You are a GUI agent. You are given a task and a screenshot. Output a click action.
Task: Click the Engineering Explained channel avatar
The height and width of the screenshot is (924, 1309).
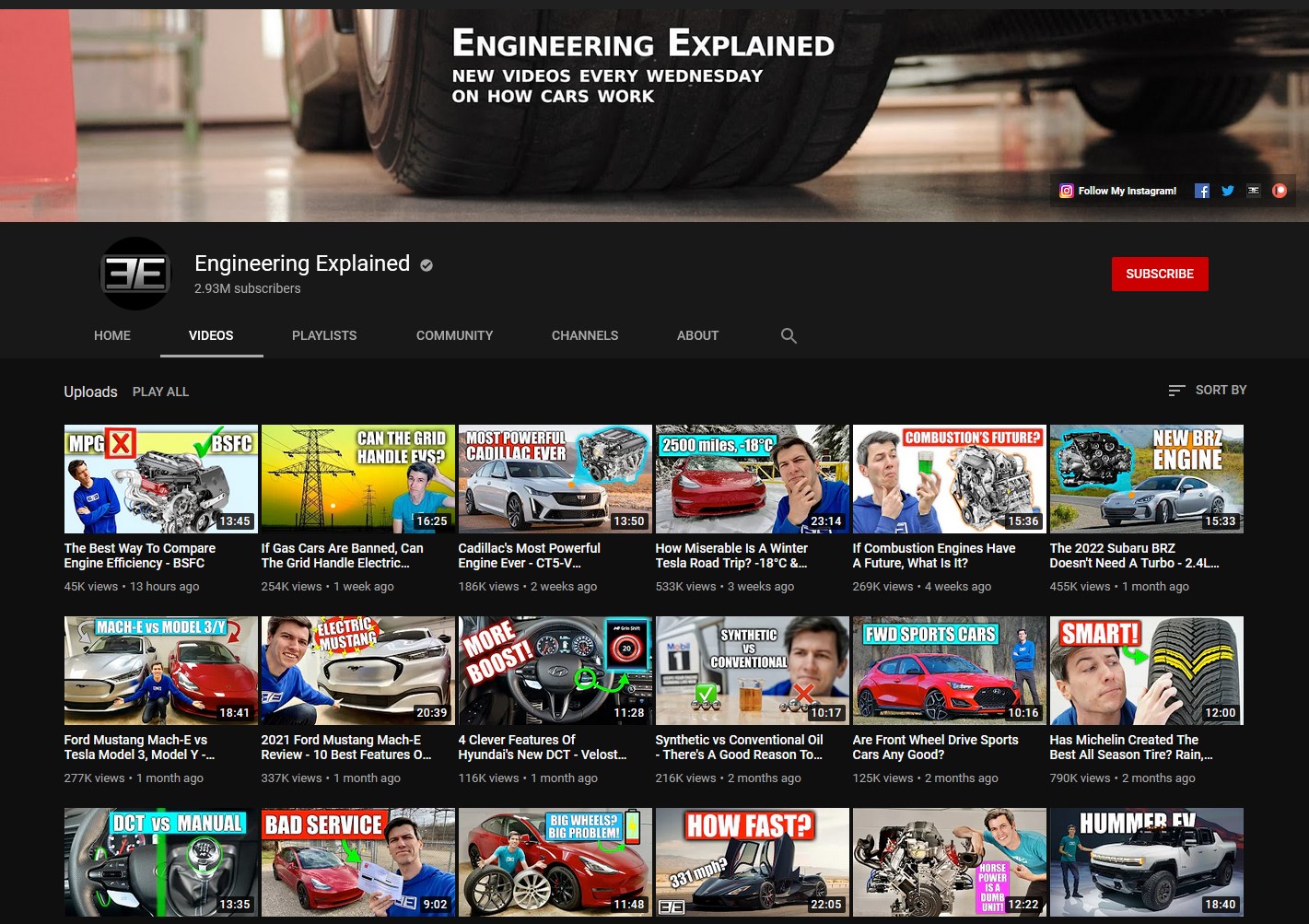coord(135,274)
